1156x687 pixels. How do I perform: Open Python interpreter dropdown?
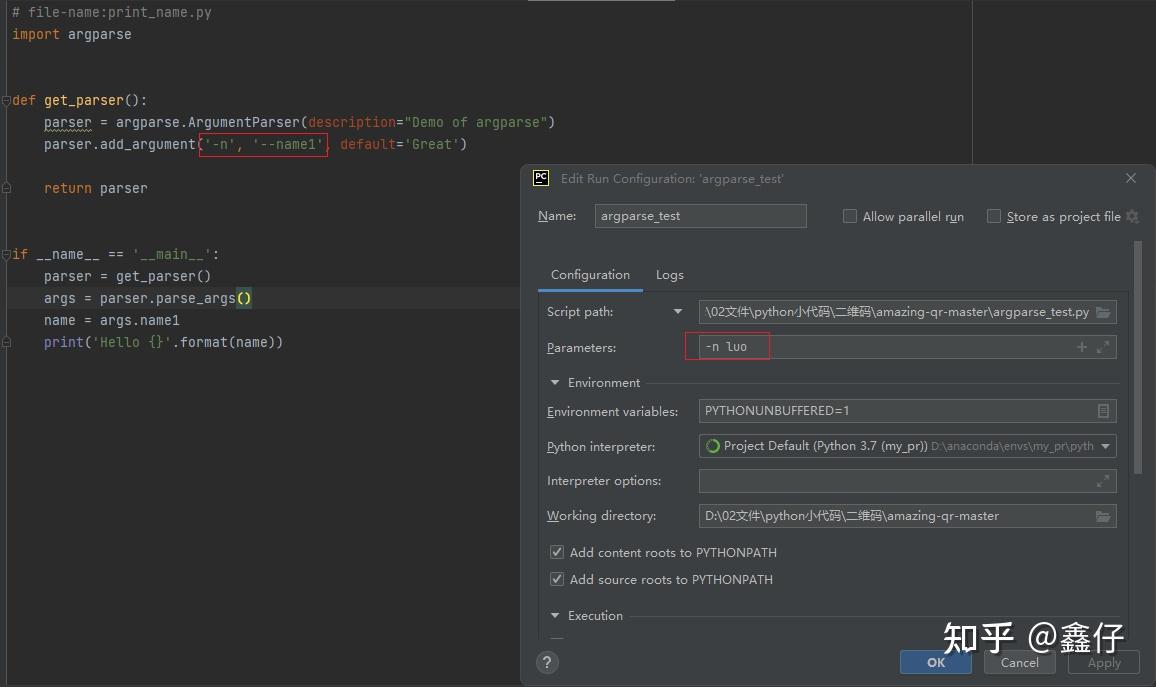click(1105, 446)
